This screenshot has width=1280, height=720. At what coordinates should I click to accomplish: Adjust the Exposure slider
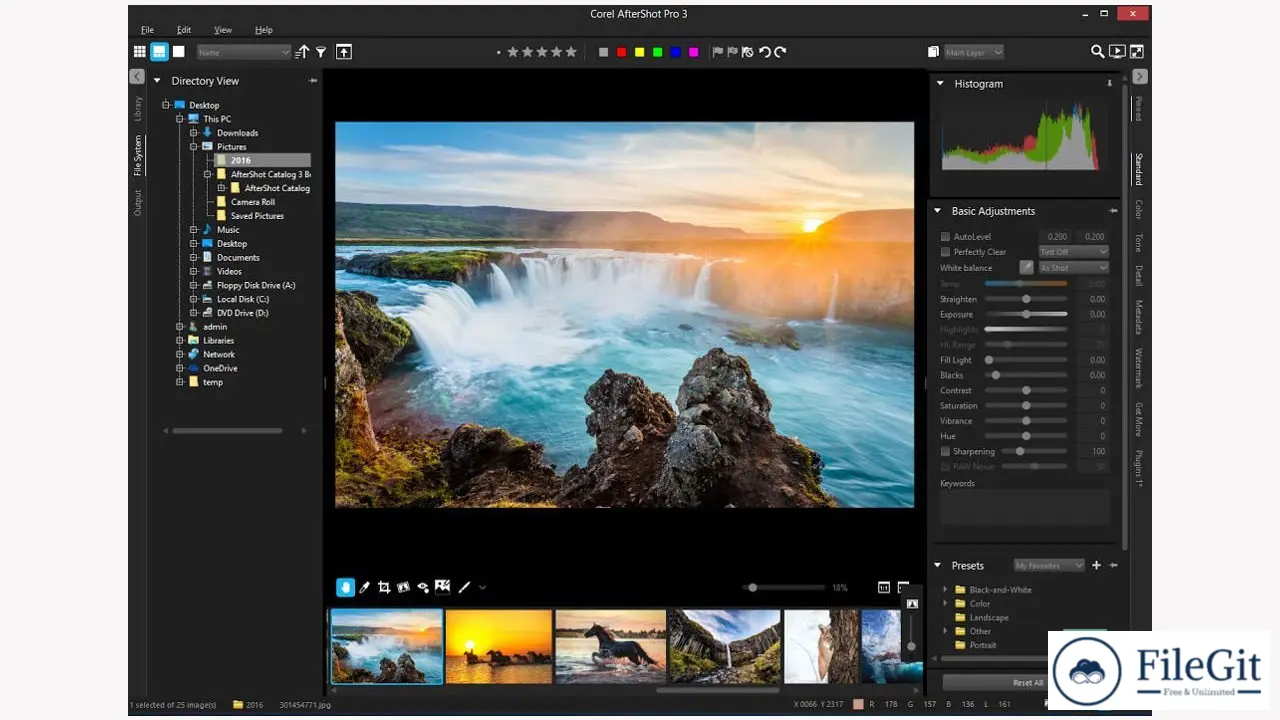click(1026, 314)
